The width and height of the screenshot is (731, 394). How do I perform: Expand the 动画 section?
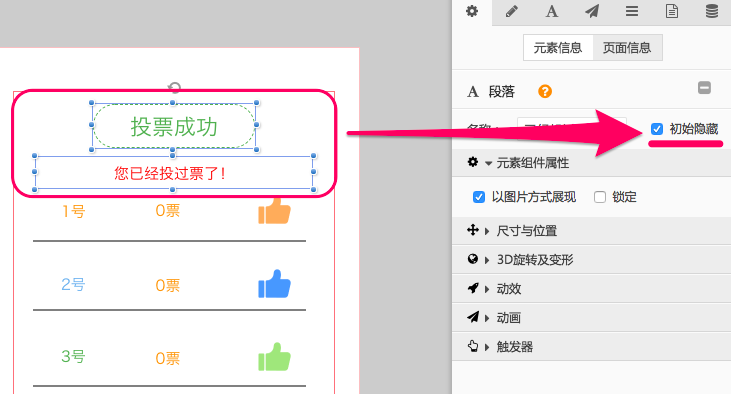591,318
